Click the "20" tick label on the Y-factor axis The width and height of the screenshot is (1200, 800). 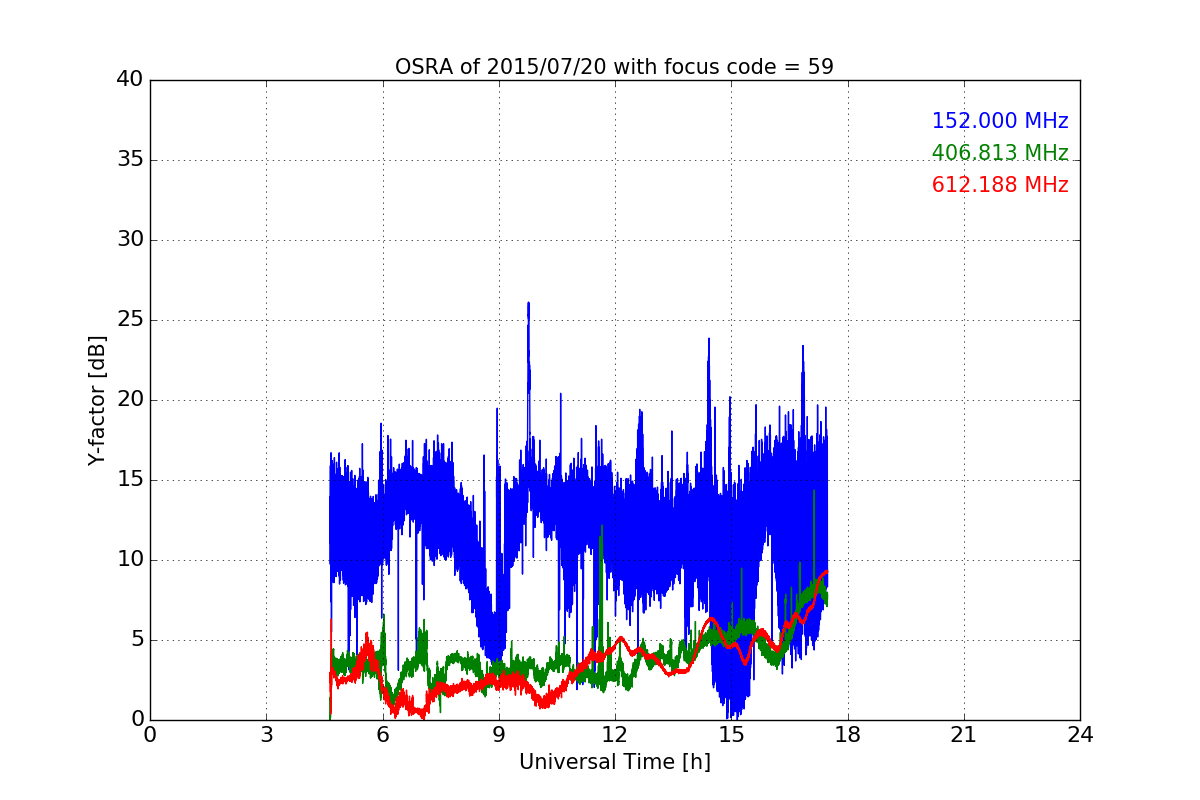pyautogui.click(x=131, y=400)
